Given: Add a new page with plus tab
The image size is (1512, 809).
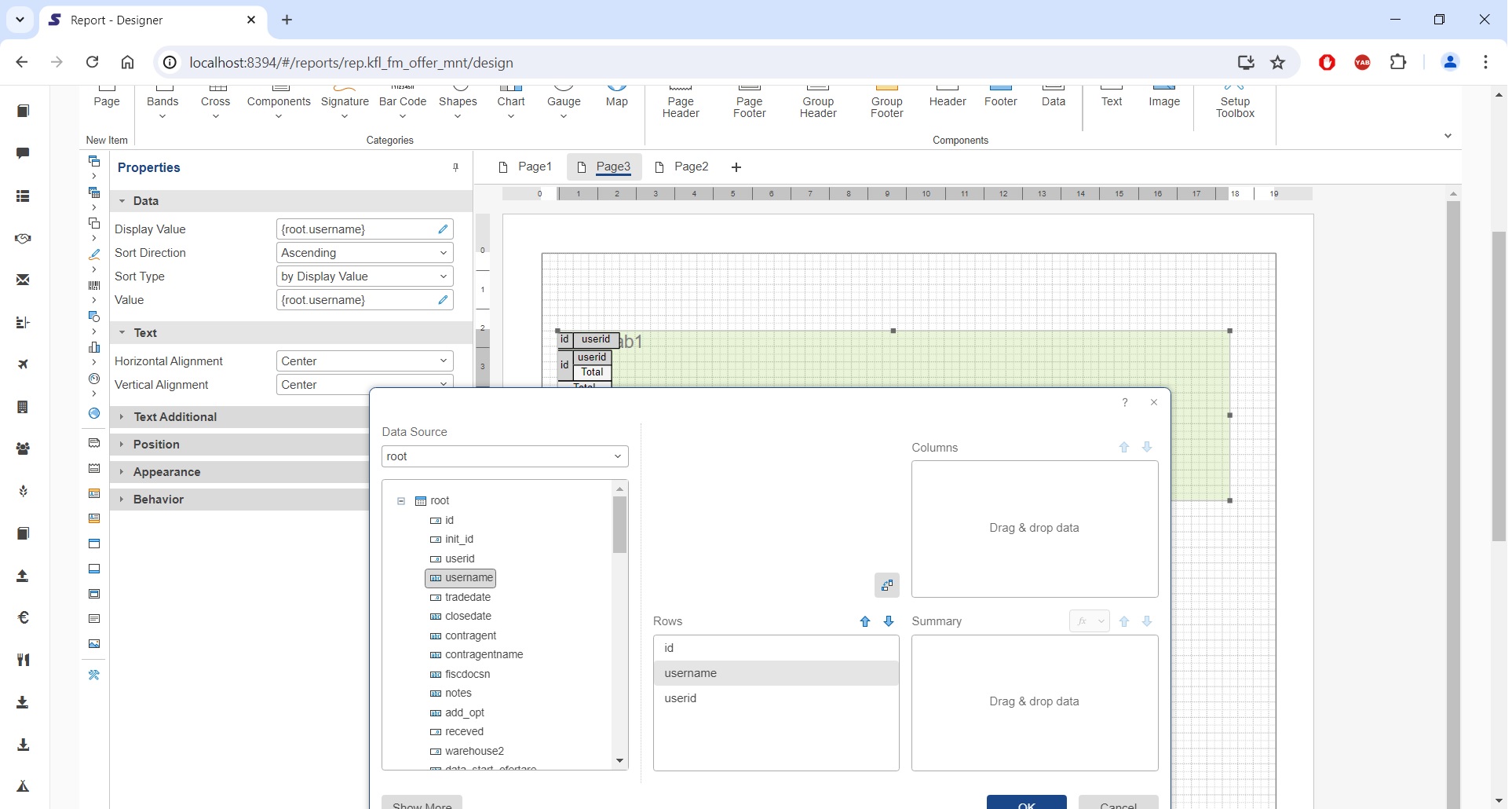Looking at the screenshot, I should 736,167.
